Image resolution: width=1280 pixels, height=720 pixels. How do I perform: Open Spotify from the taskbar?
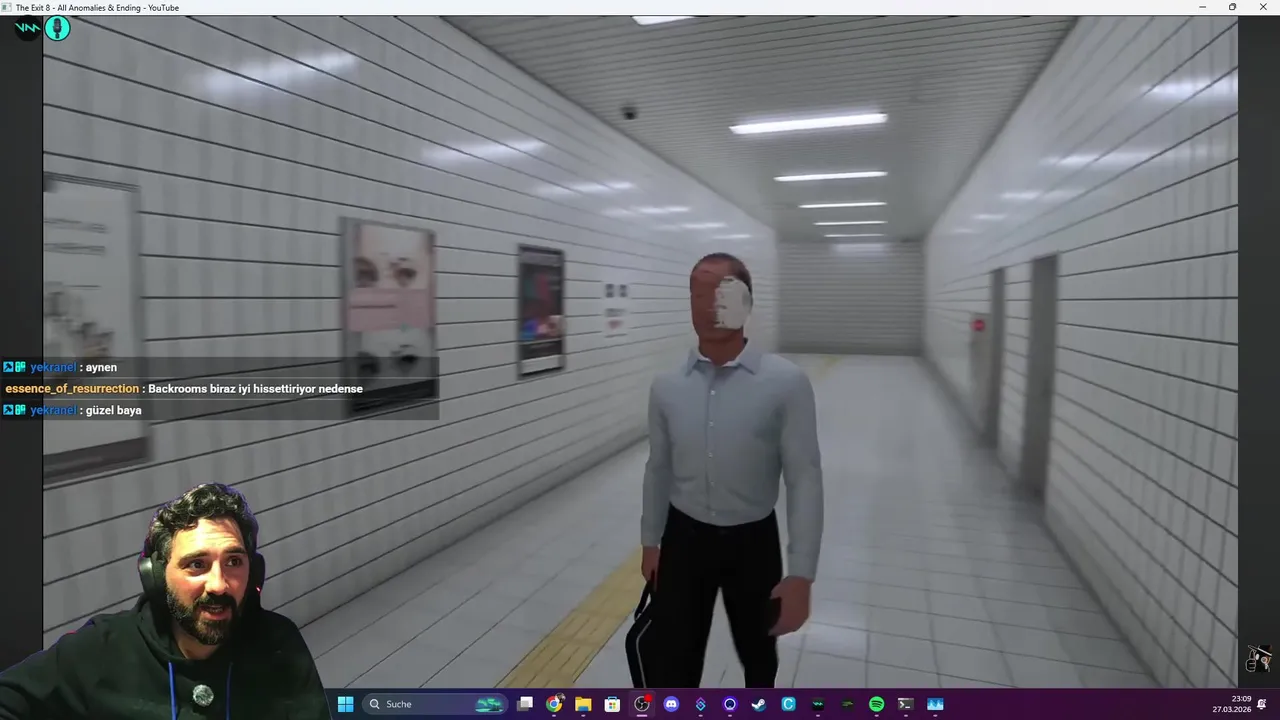(x=876, y=704)
